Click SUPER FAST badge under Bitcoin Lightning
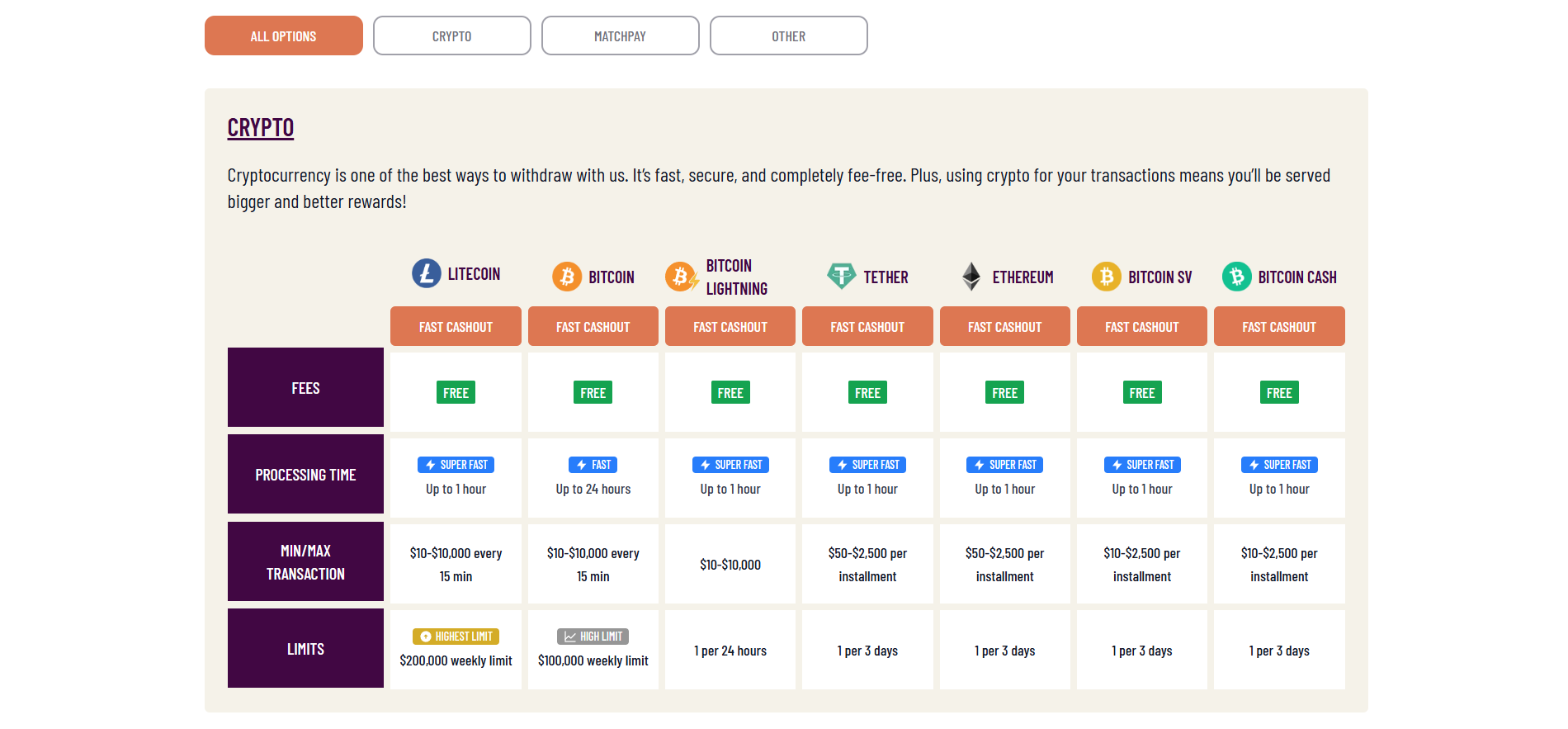The width and height of the screenshot is (1568, 729). point(730,465)
